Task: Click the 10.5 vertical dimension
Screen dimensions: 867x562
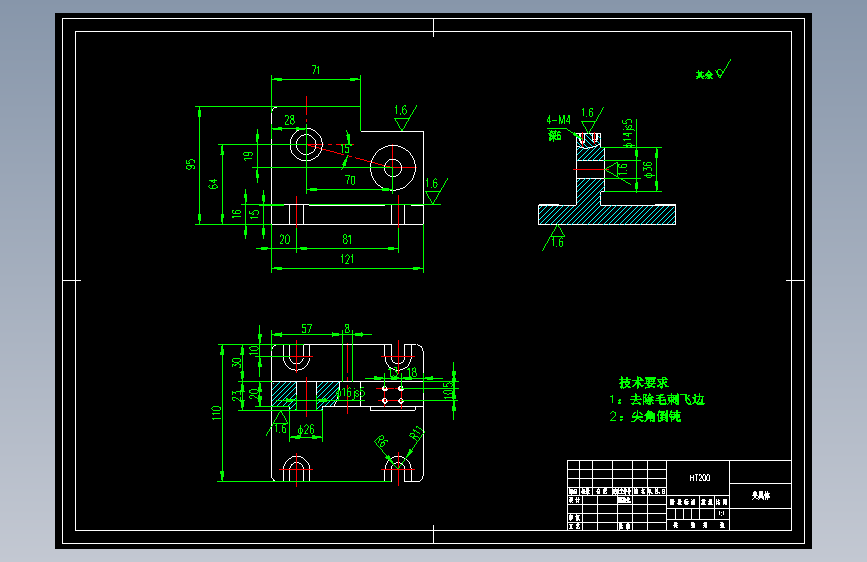Action: [x=447, y=391]
